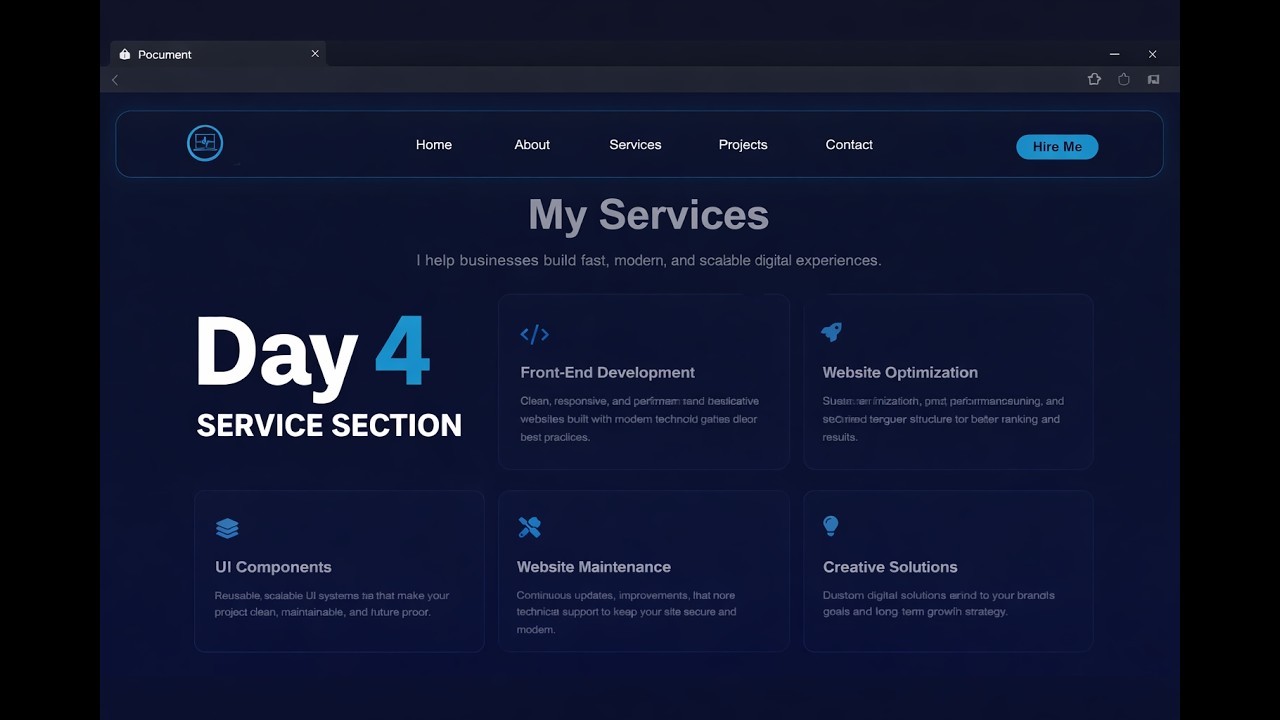Click the code brackets icon for Front-End Development
Screen dimensions: 1280x720
point(535,334)
